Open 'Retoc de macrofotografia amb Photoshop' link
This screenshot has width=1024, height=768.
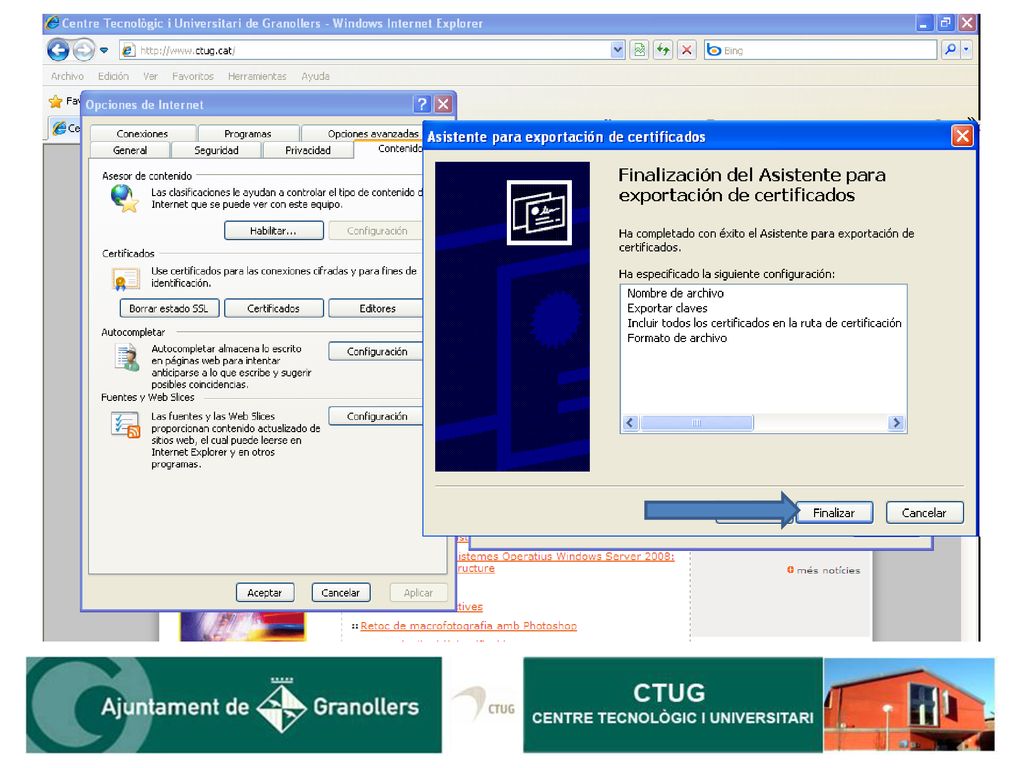click(468, 626)
